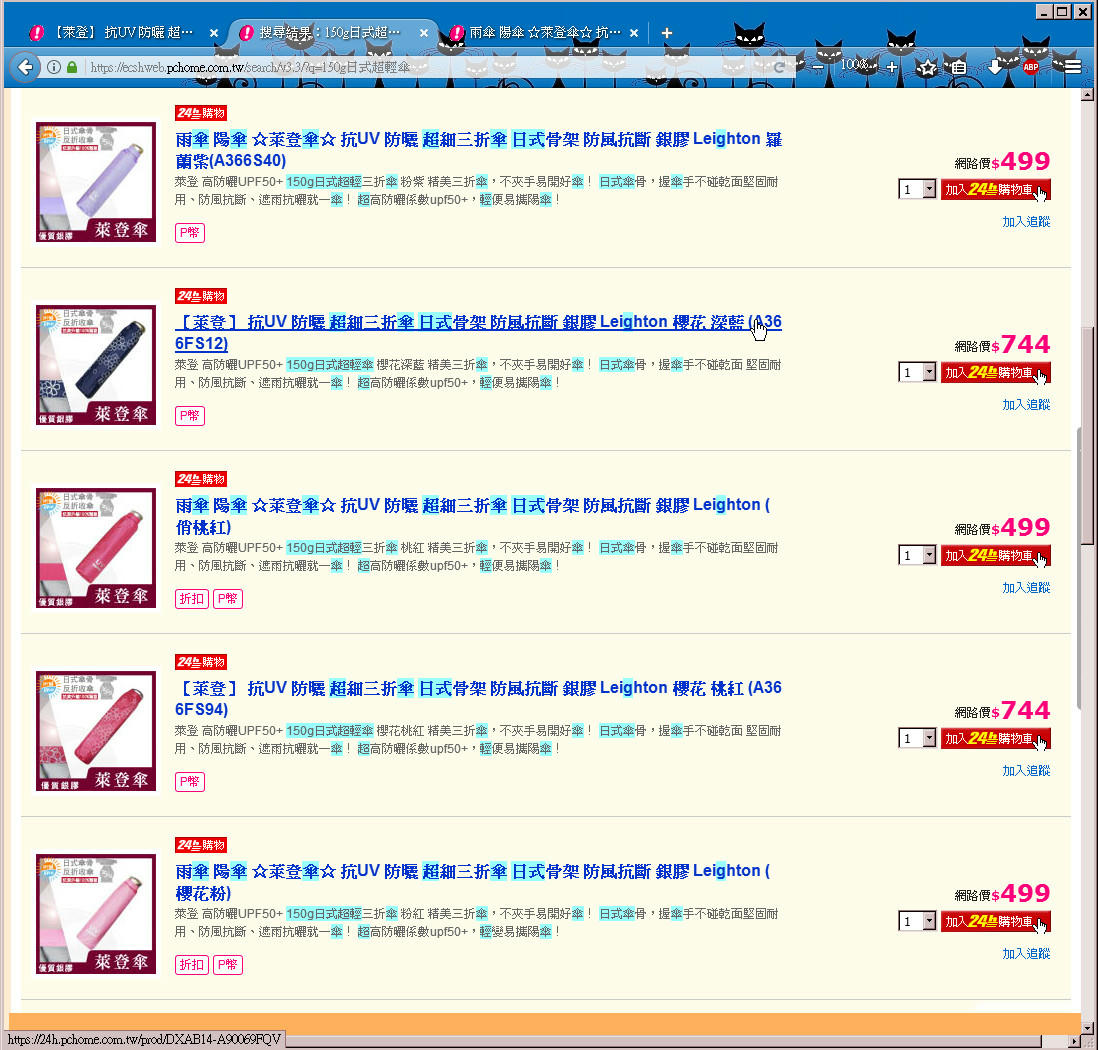Click the P幣 tag under 羅蘭紫 umbrella
This screenshot has height=1050, width=1098.
[190, 233]
